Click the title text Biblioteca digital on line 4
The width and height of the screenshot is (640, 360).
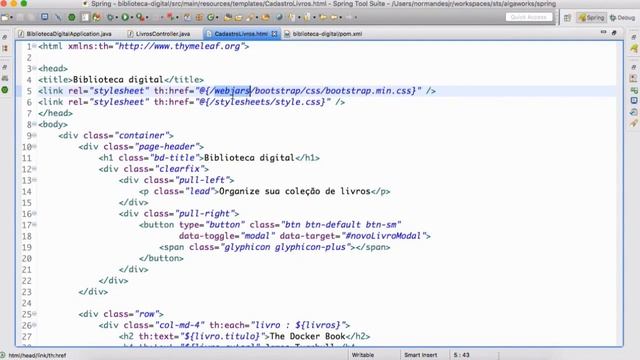pos(118,80)
